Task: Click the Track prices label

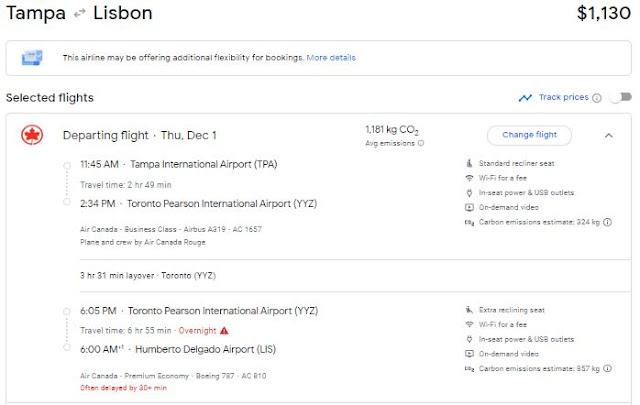Action: click(563, 98)
